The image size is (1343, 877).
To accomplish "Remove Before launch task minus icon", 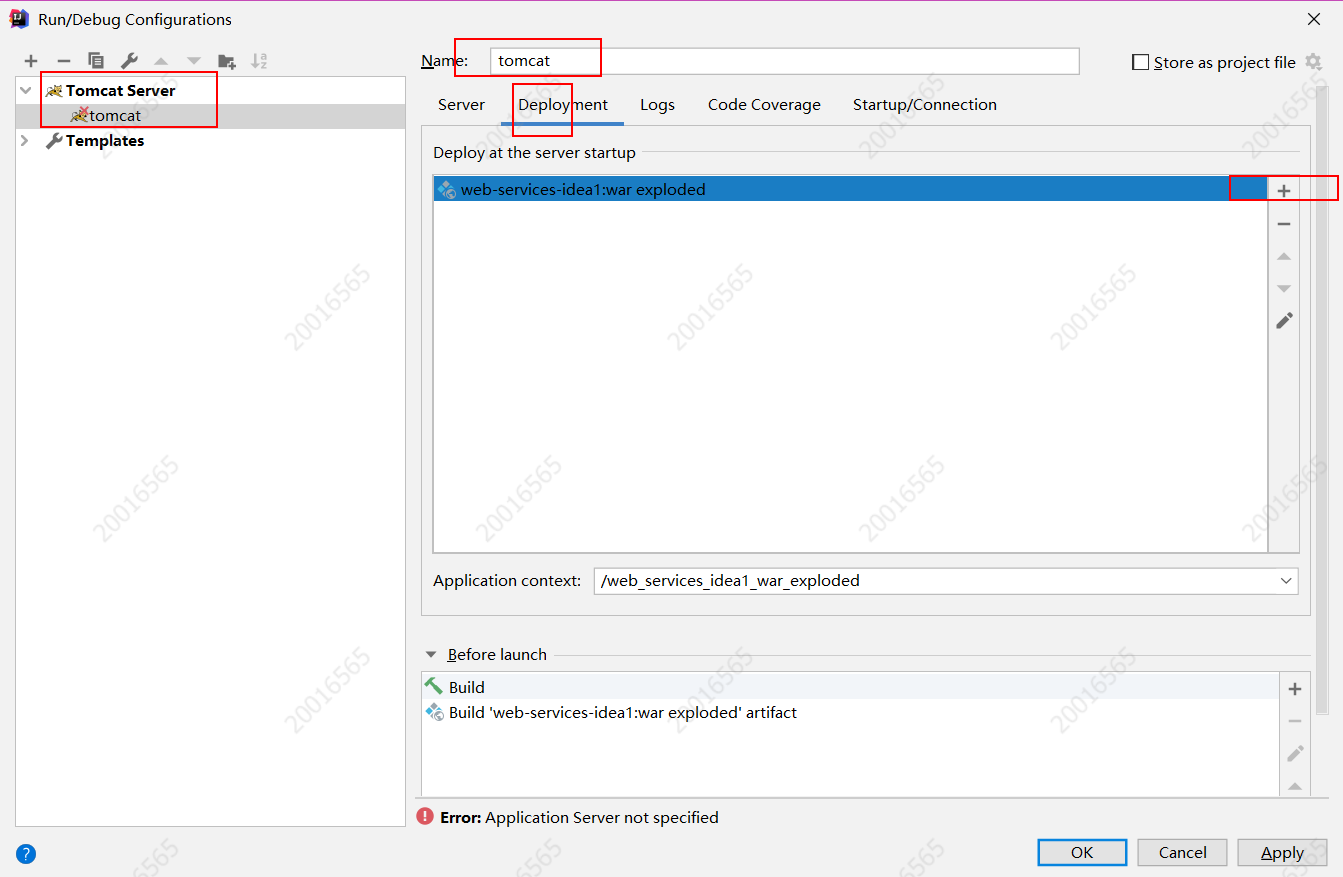I will pos(1295,721).
